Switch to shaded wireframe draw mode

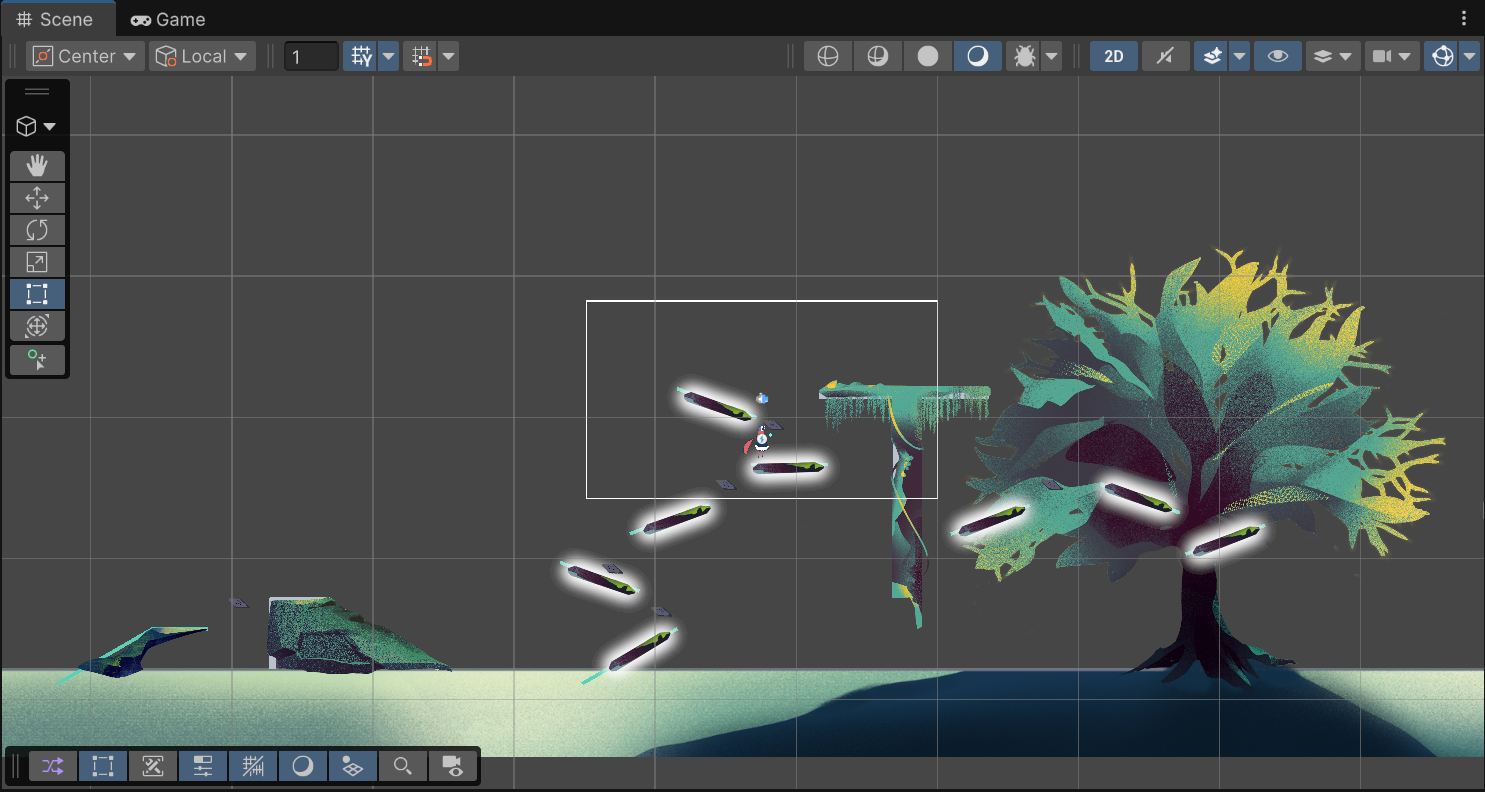coord(878,56)
